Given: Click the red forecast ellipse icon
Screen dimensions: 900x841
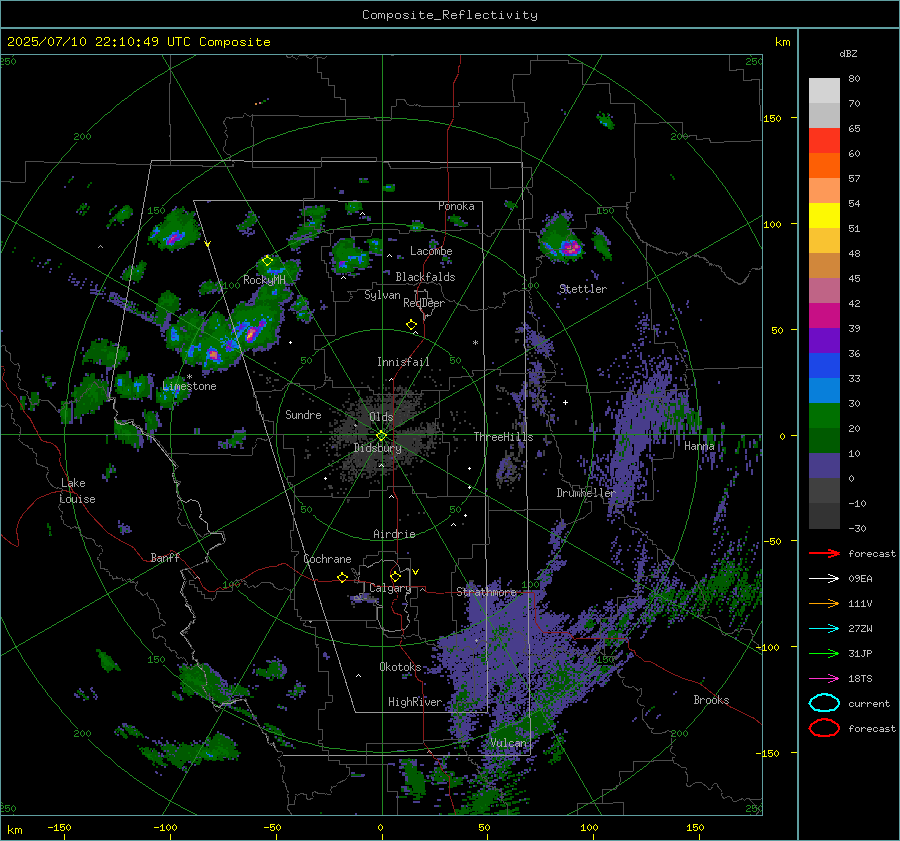Looking at the screenshot, I should coord(824,728).
